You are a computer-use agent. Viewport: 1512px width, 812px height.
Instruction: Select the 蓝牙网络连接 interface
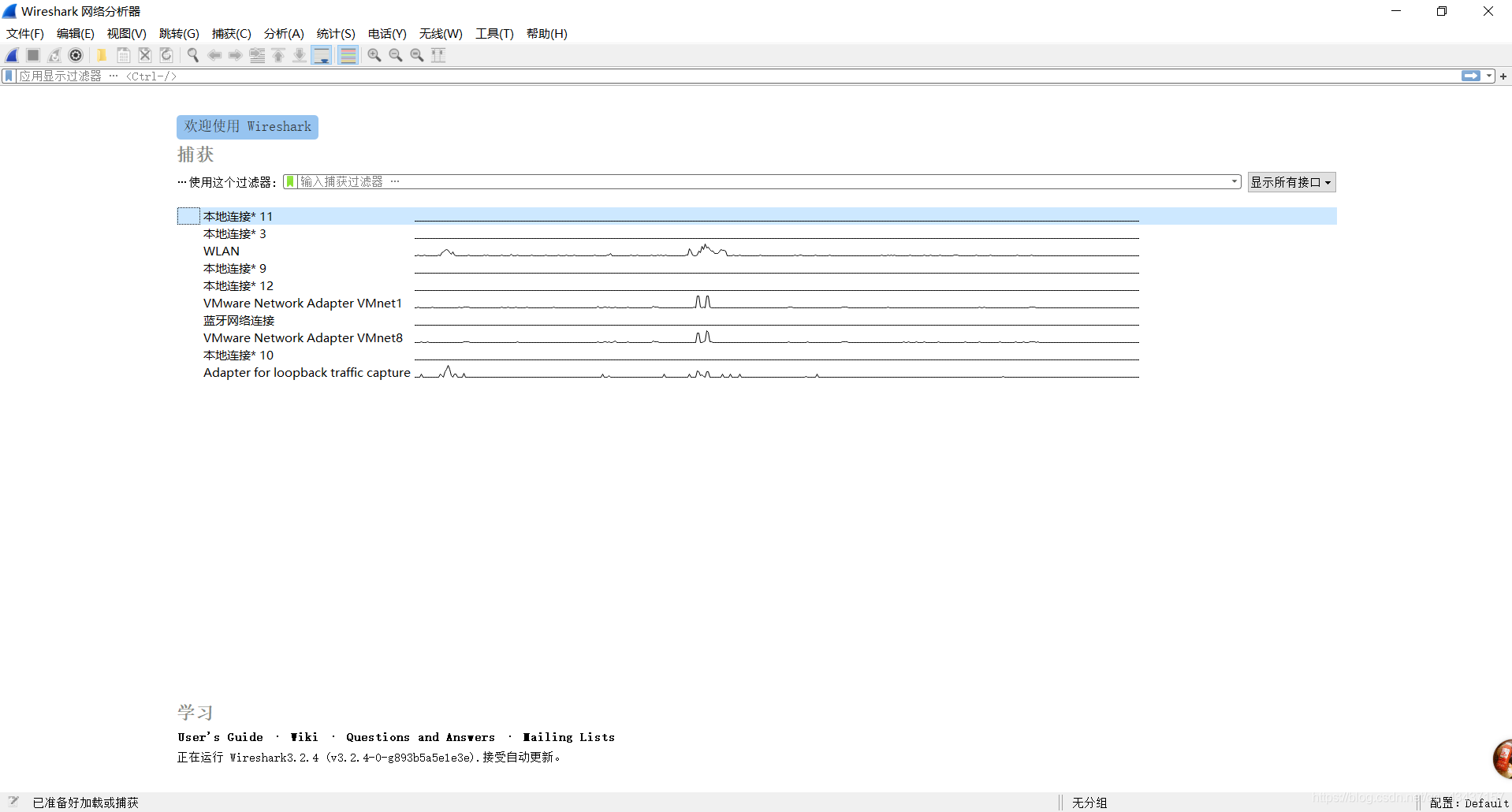coord(757,320)
